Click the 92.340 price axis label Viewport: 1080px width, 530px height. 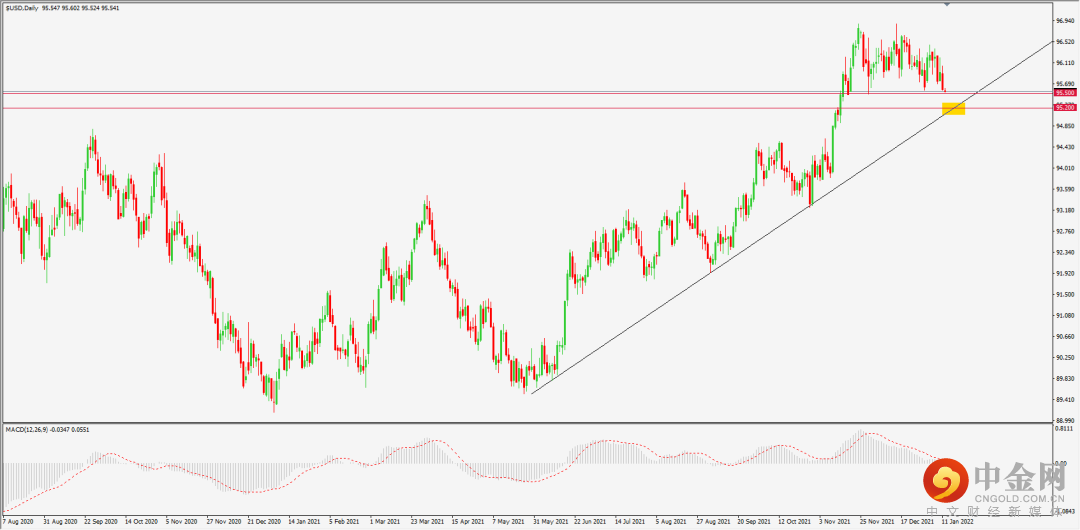[1066, 252]
